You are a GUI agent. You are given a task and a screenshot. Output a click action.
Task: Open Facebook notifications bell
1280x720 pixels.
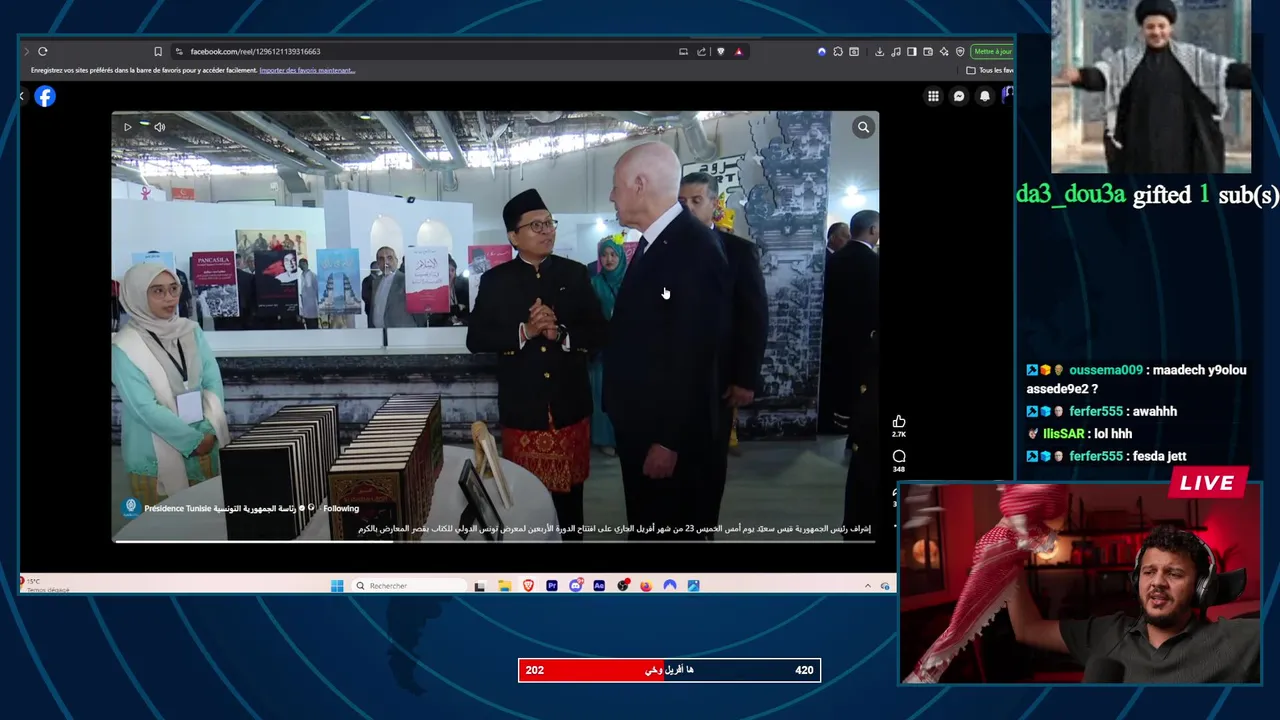click(x=985, y=96)
